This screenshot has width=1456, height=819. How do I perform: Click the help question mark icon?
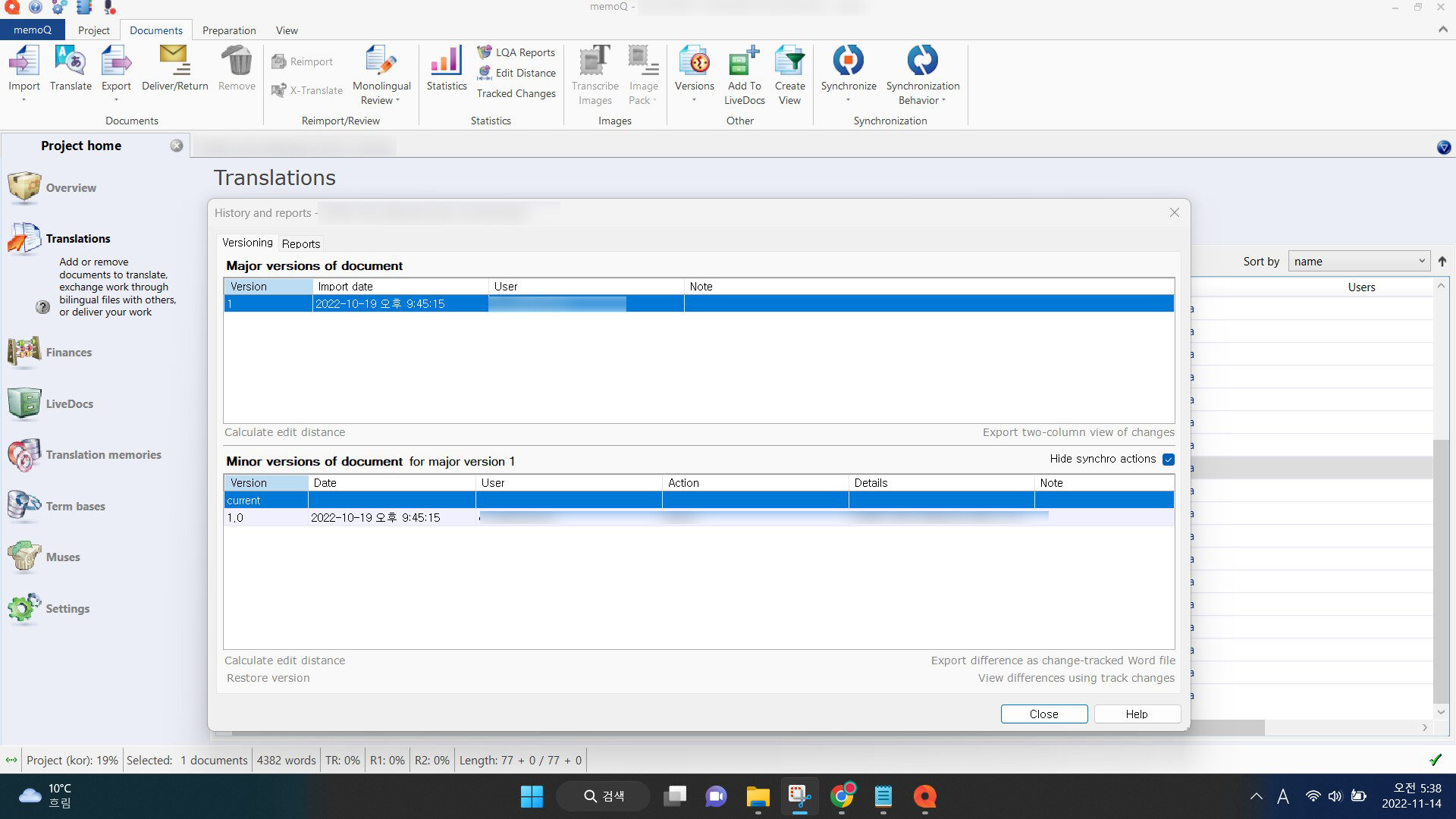[x=43, y=307]
